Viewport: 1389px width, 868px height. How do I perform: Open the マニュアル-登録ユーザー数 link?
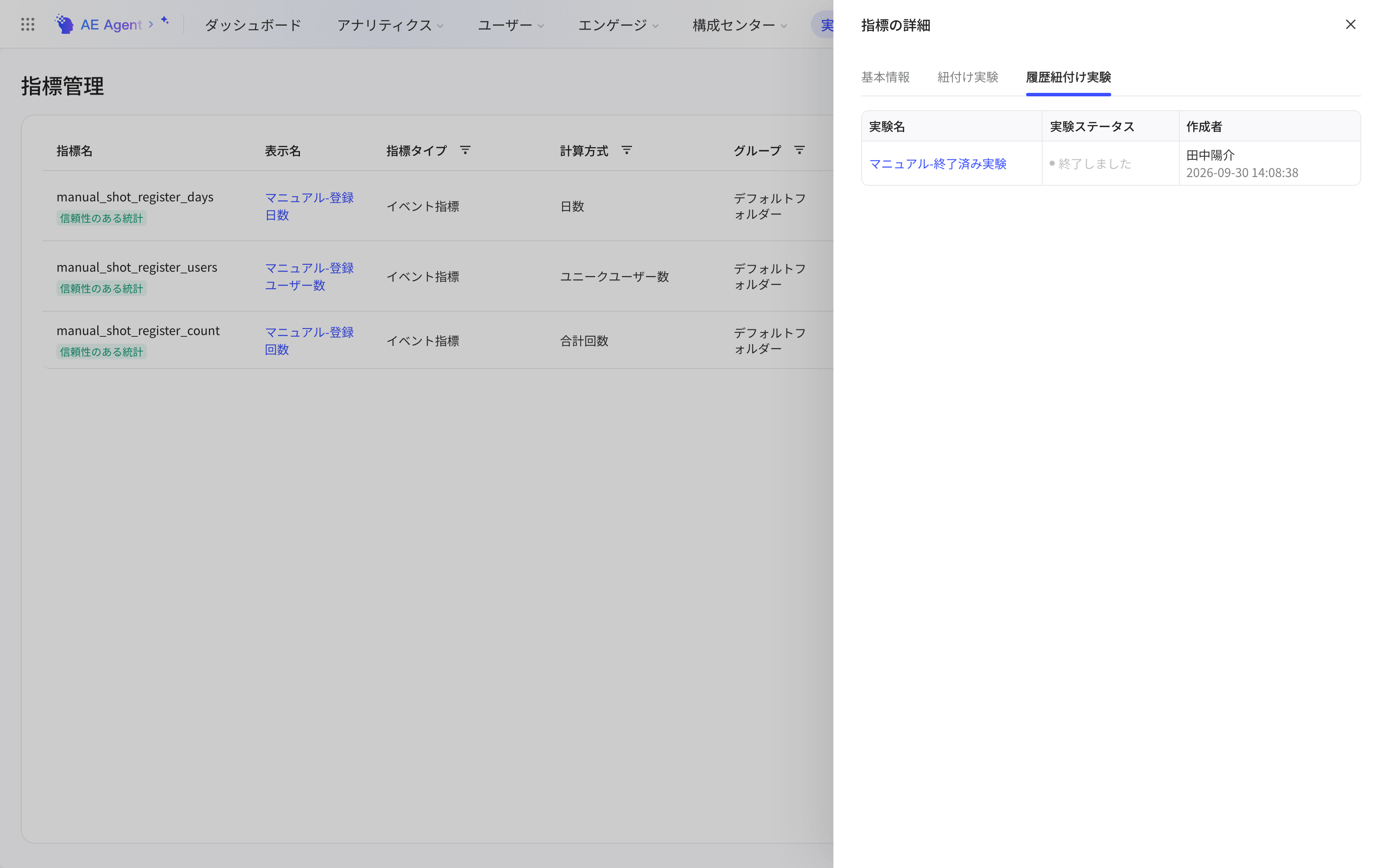click(309, 276)
